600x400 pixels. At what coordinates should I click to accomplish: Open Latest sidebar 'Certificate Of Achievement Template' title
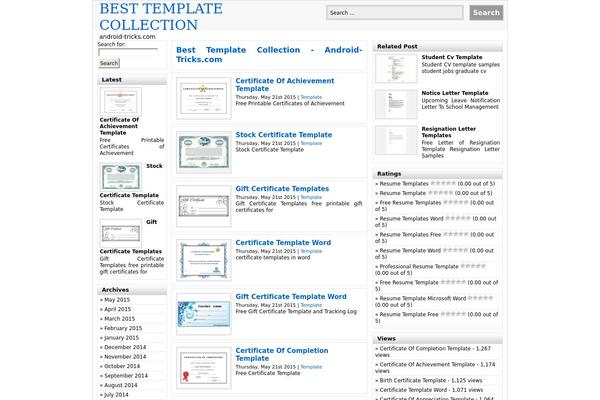tap(119, 126)
